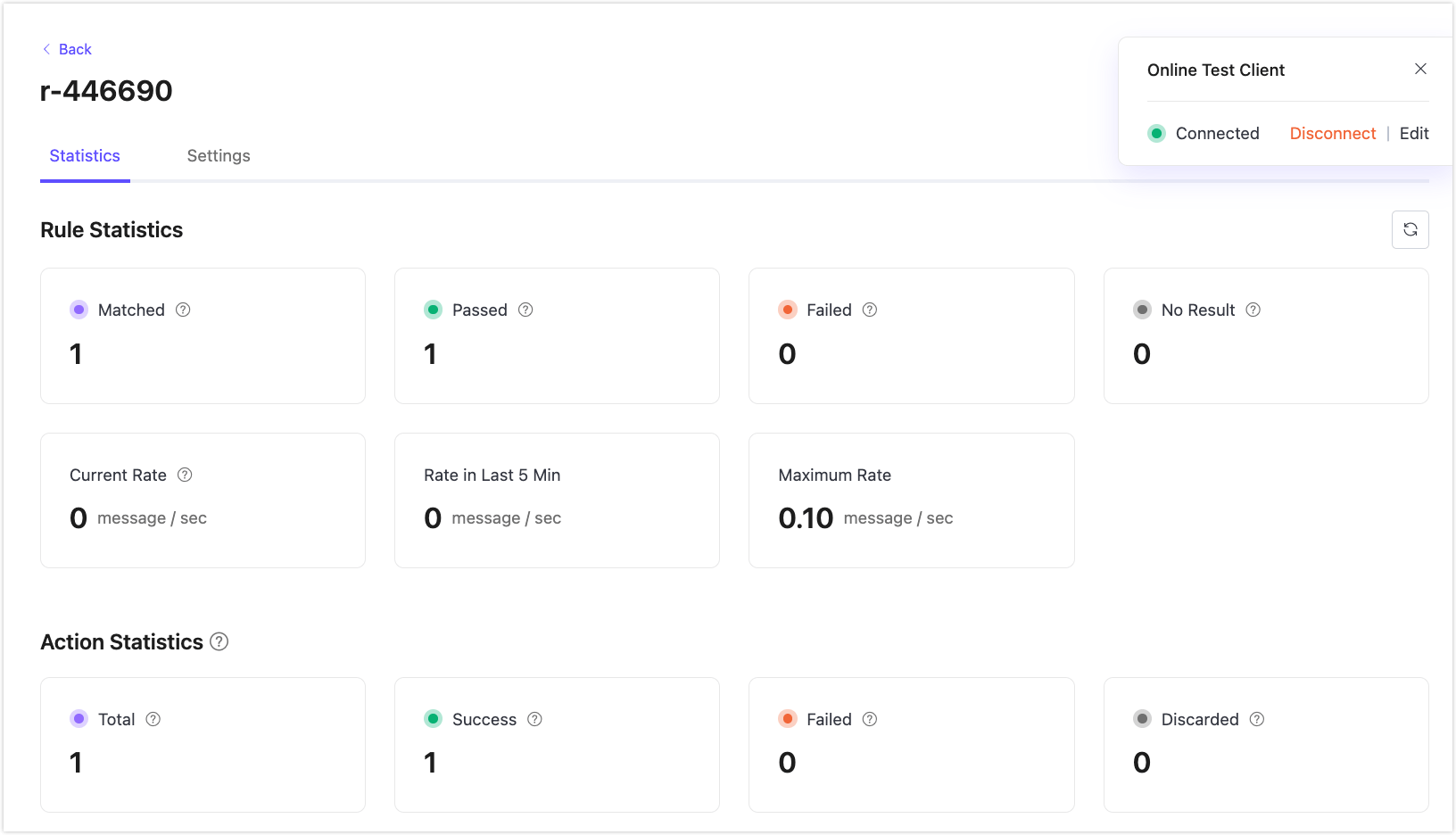The image size is (1456, 835).
Task: Click help icon next to Matched
Action: (x=183, y=310)
